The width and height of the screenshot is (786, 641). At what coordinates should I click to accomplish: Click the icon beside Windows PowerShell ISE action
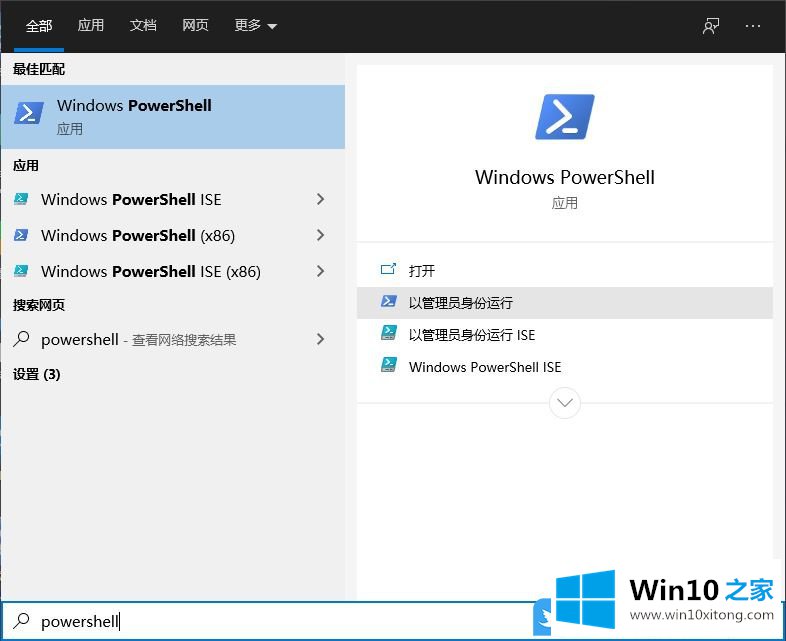(388, 365)
